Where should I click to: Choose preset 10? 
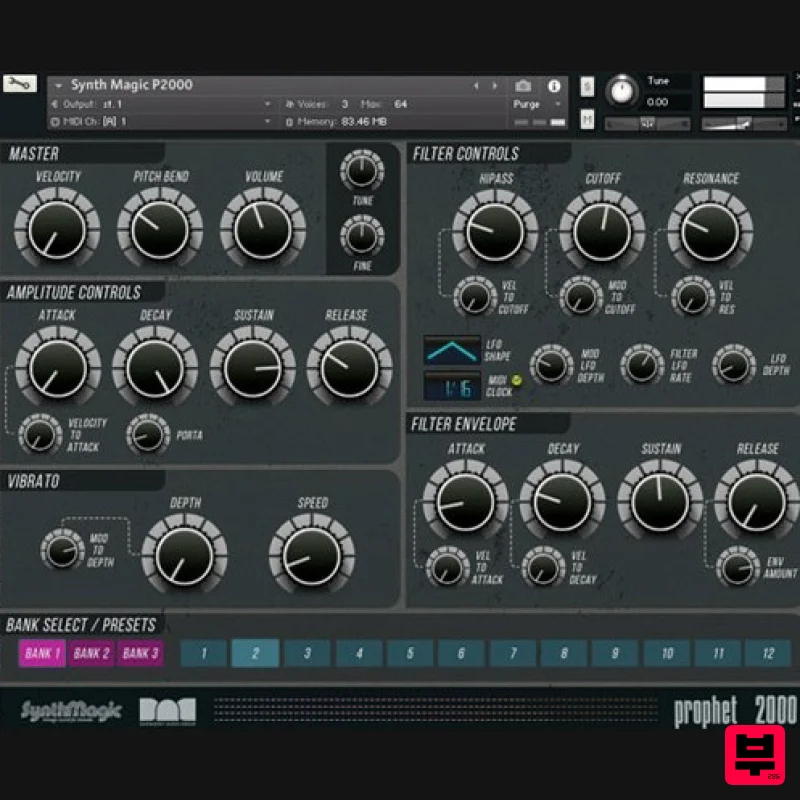coord(667,653)
